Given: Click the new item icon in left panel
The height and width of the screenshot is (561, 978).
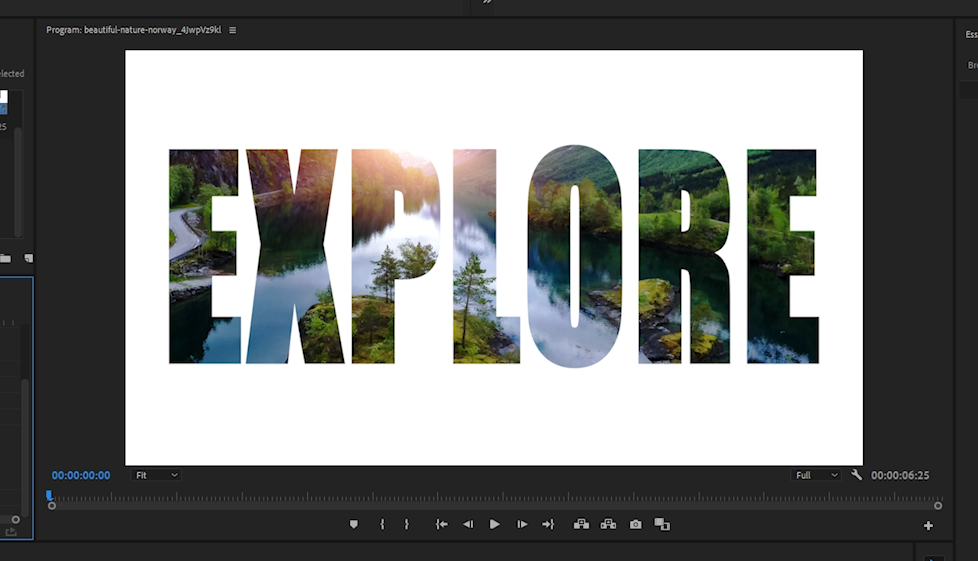Looking at the screenshot, I should pos(29,258).
